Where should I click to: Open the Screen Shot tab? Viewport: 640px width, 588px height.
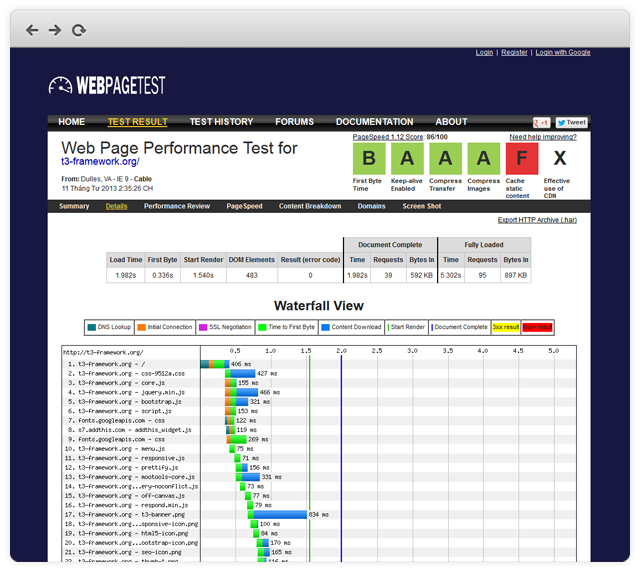coord(422,206)
